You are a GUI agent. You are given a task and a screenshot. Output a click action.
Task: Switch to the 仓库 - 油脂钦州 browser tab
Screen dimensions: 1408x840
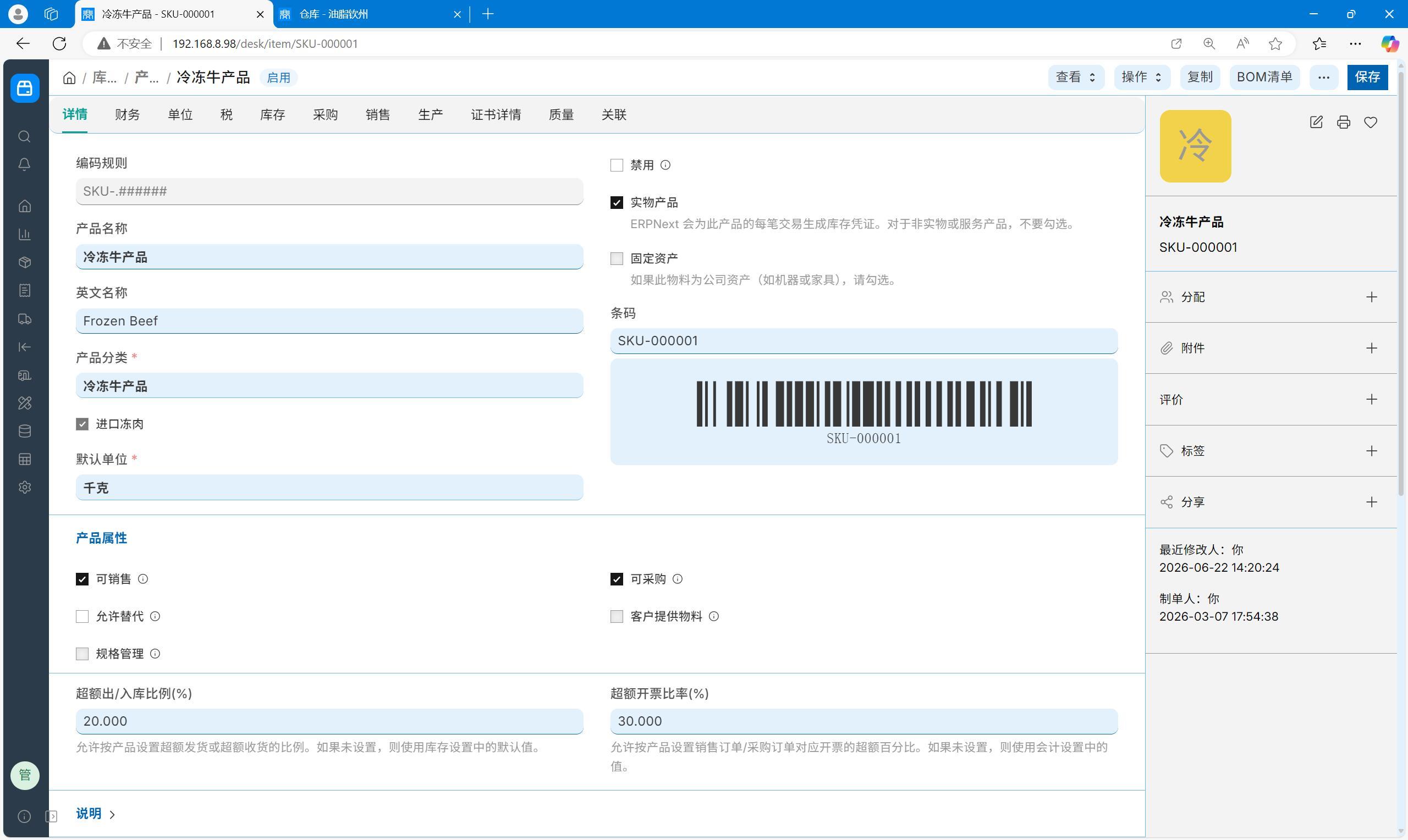pos(371,14)
